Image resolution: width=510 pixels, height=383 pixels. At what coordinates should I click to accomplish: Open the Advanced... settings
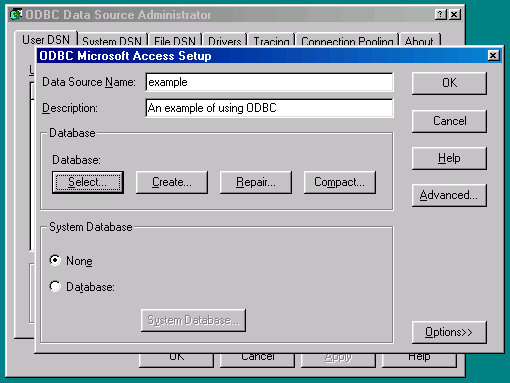point(449,195)
